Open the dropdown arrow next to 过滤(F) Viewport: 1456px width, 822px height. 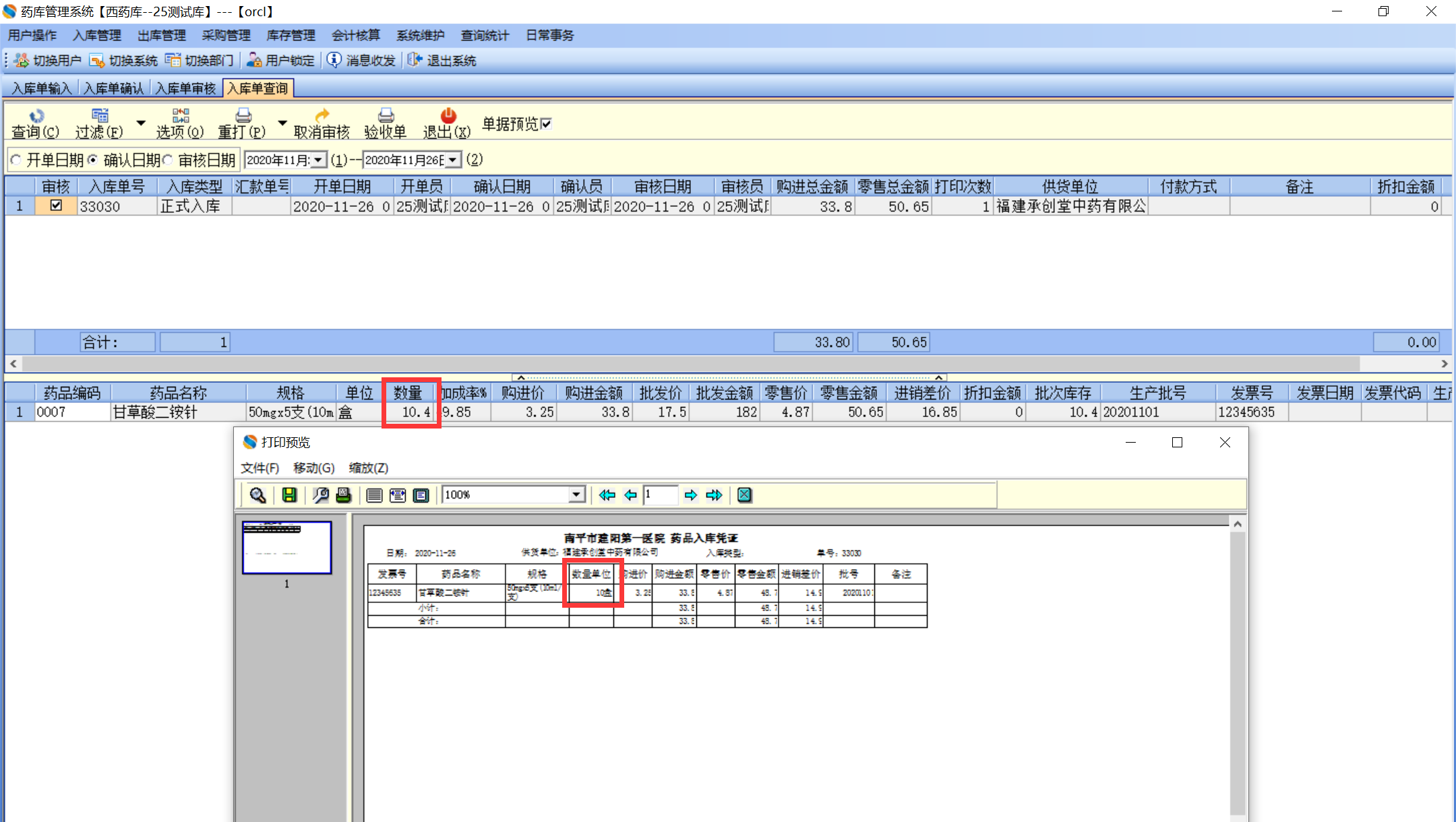point(141,123)
